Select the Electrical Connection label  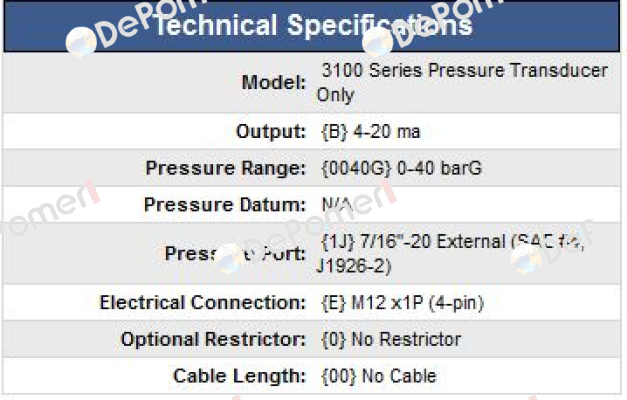click(x=203, y=302)
